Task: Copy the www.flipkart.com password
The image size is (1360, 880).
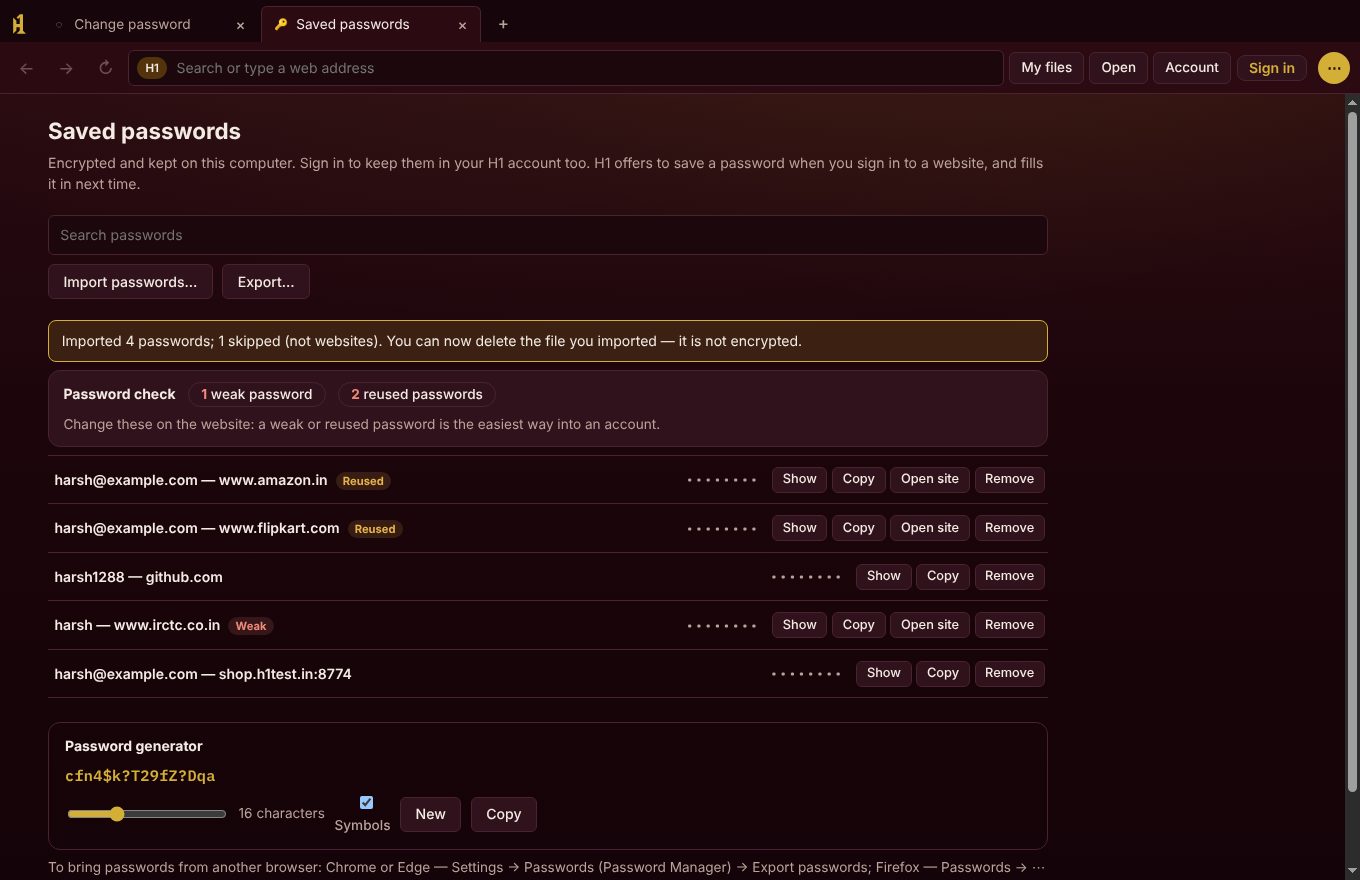Action: pyautogui.click(x=858, y=528)
